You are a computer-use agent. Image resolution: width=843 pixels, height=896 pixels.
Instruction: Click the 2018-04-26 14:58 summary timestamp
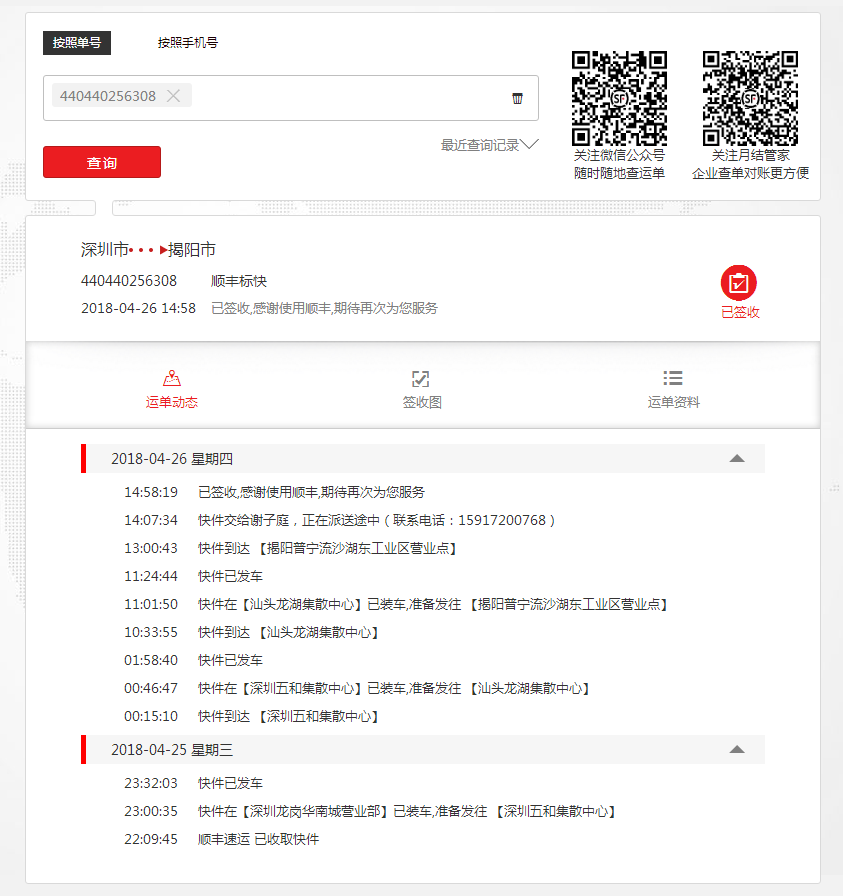[x=138, y=308]
